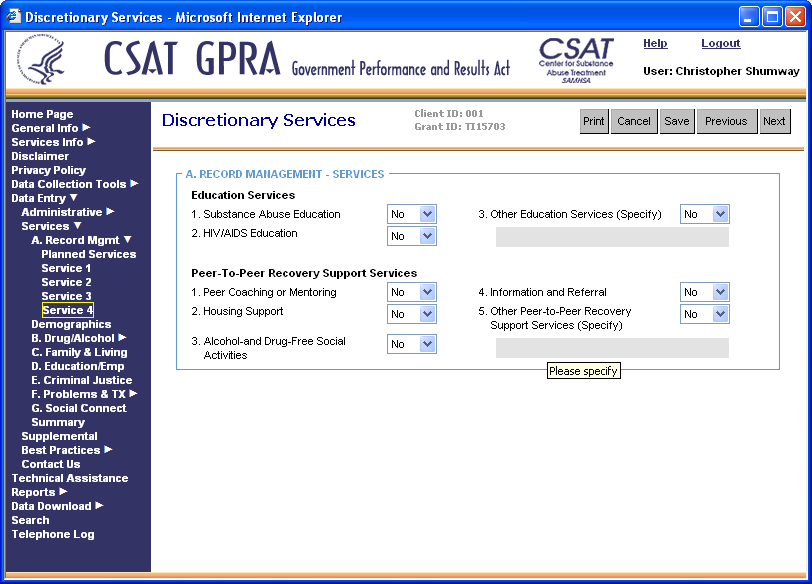The width and height of the screenshot is (812, 584).
Task: Open the Telephone Log menu item
Action: 53,534
